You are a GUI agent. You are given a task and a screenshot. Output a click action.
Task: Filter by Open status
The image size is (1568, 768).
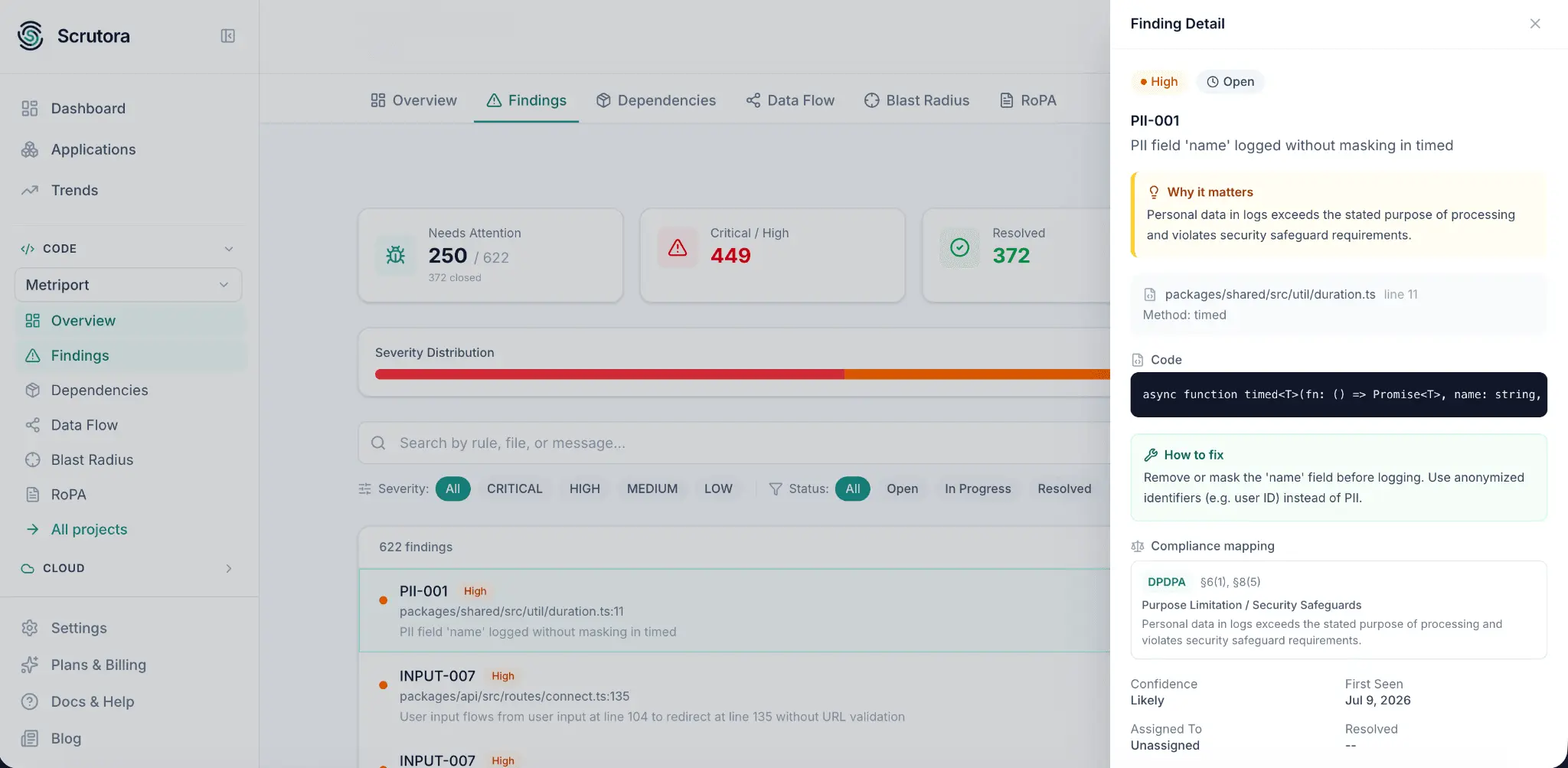click(902, 489)
